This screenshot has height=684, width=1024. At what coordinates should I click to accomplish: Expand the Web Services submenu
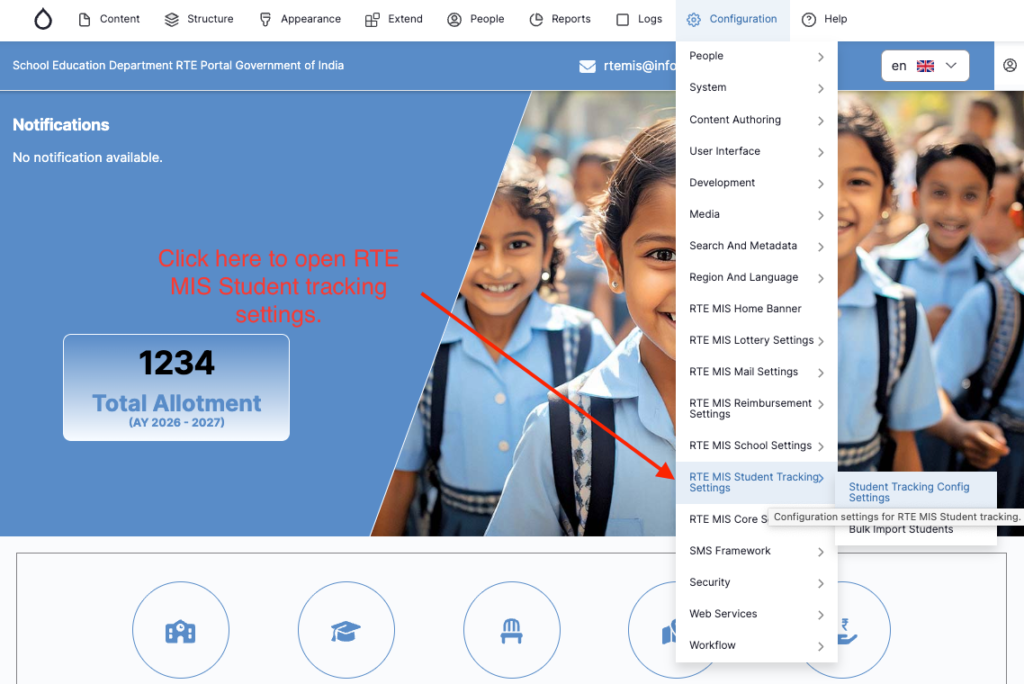820,615
